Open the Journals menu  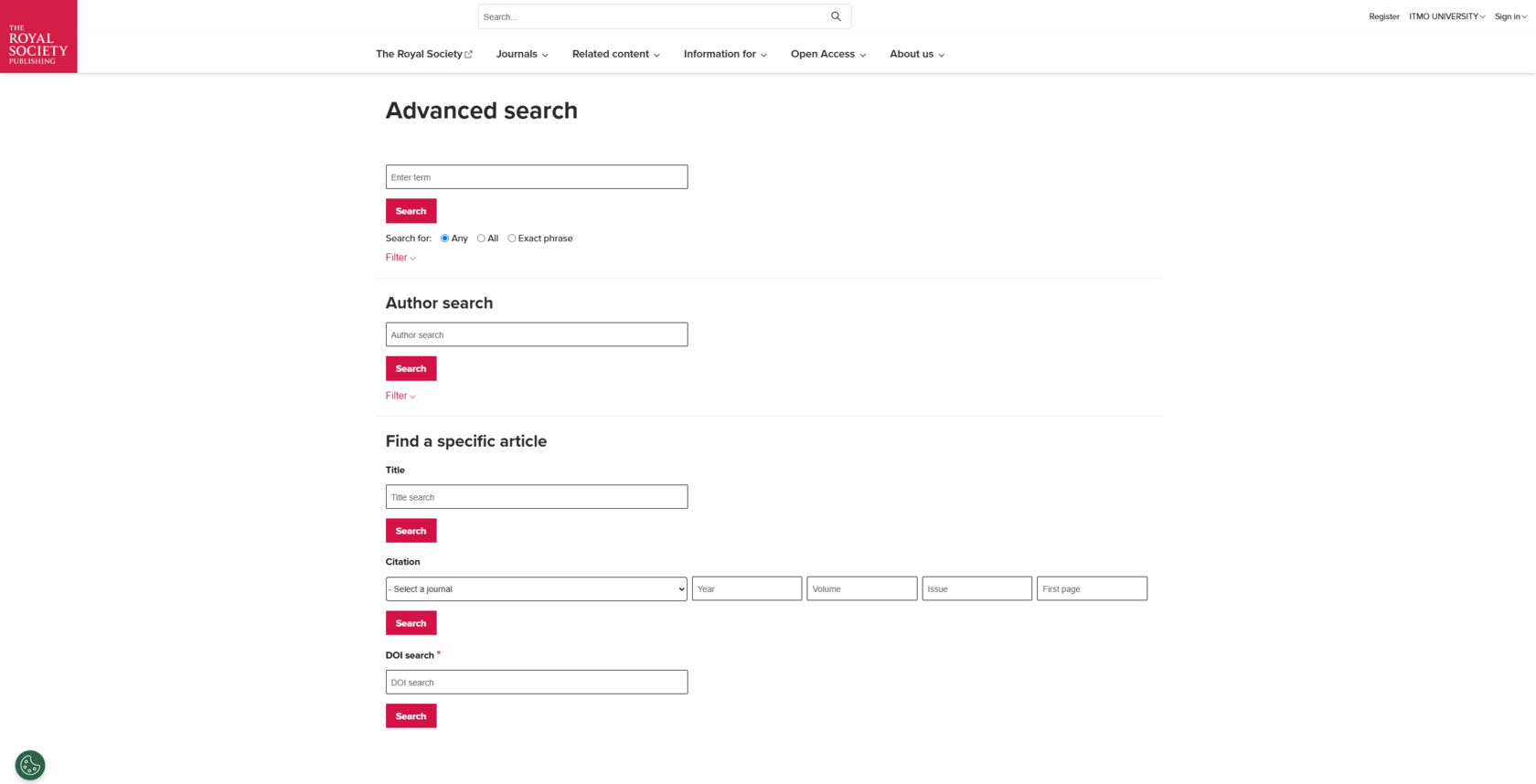click(522, 54)
